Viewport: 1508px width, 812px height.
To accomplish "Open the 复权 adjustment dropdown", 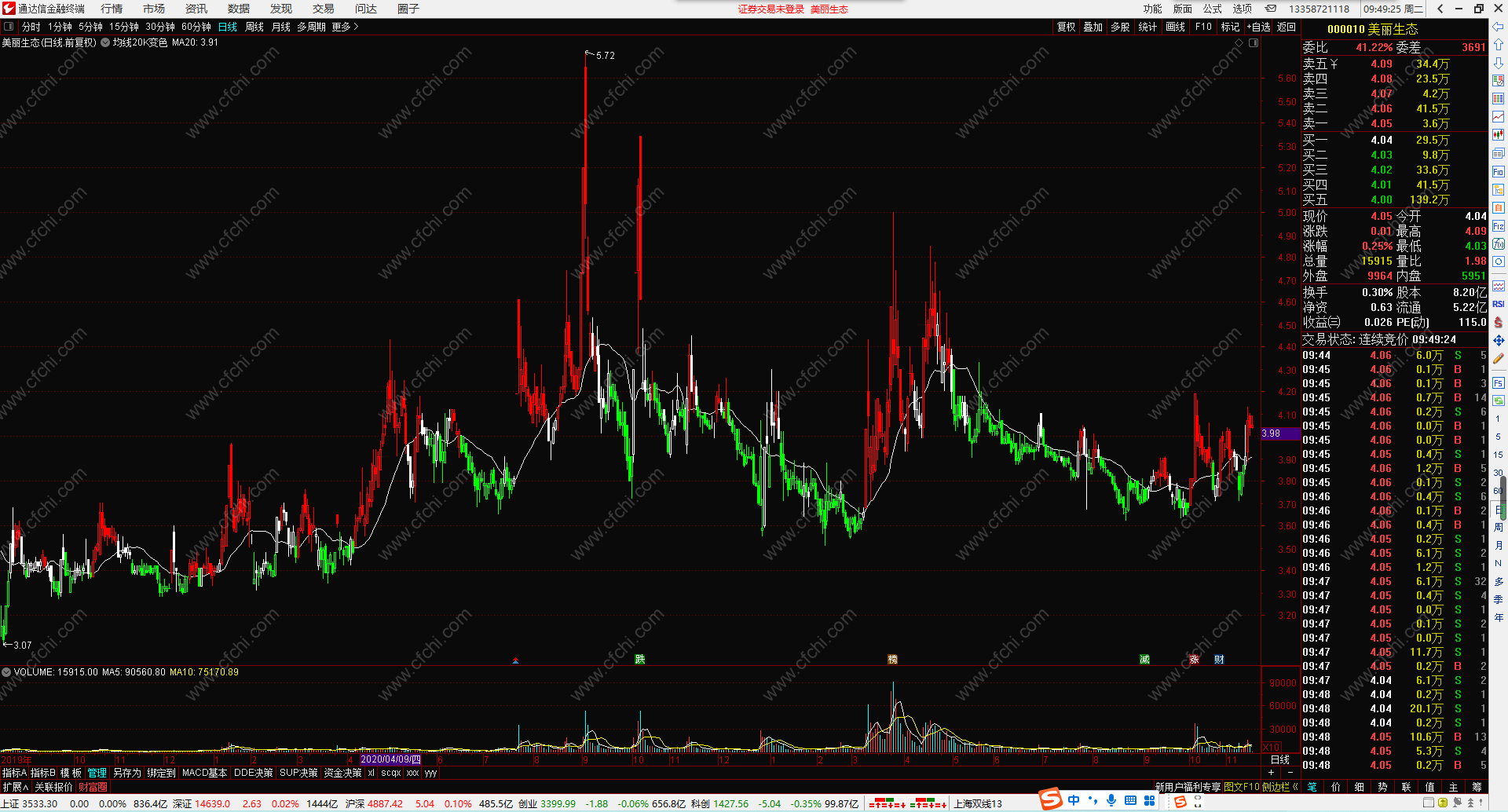I will pos(1066,27).
